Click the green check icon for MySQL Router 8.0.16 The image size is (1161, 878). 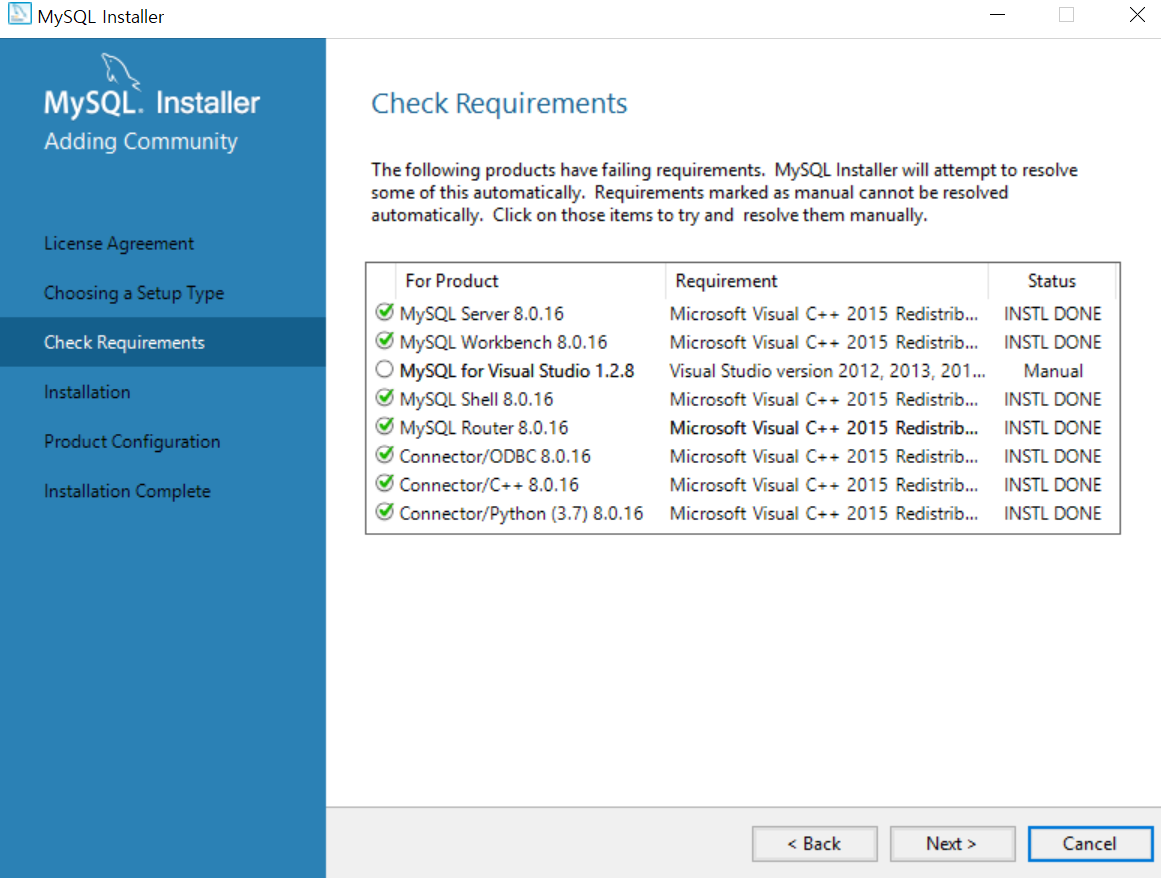[384, 426]
